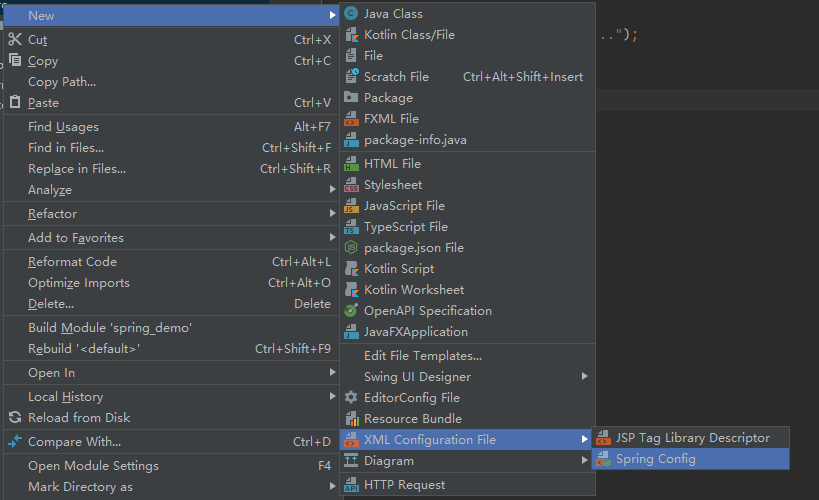Click the Kotlin Class/File icon
The width and height of the screenshot is (819, 500).
coord(351,35)
